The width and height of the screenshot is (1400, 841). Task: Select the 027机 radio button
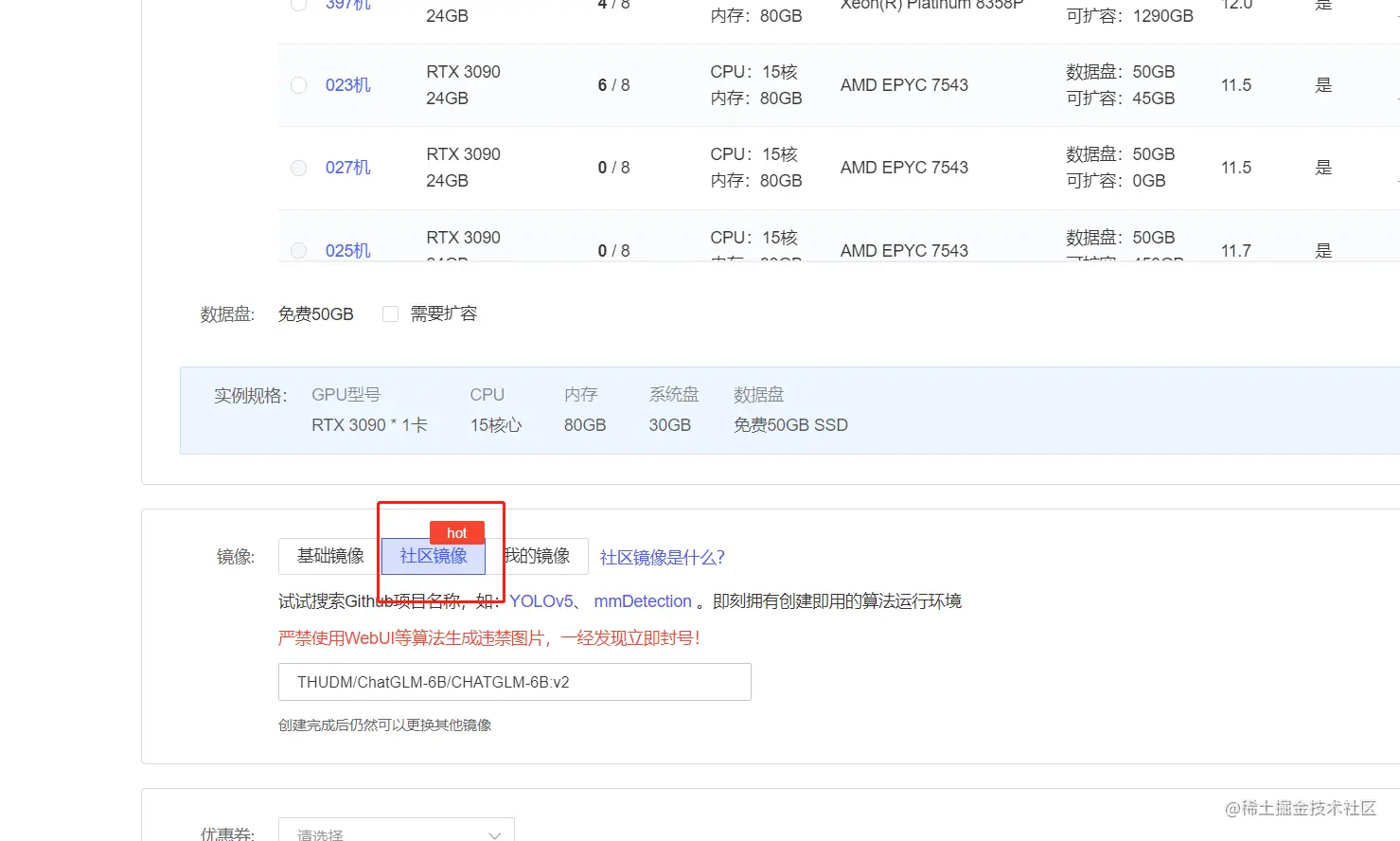298,168
